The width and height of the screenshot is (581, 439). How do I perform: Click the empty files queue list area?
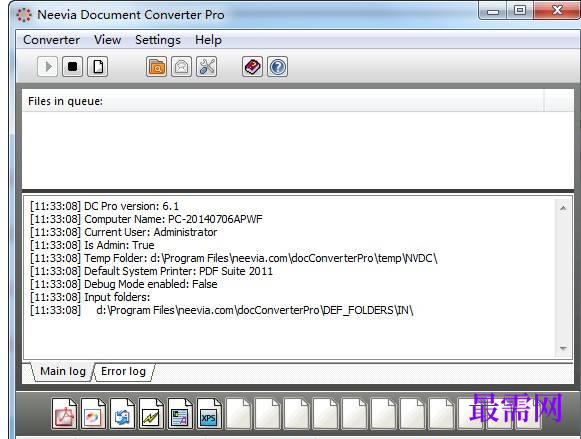tap(298, 150)
